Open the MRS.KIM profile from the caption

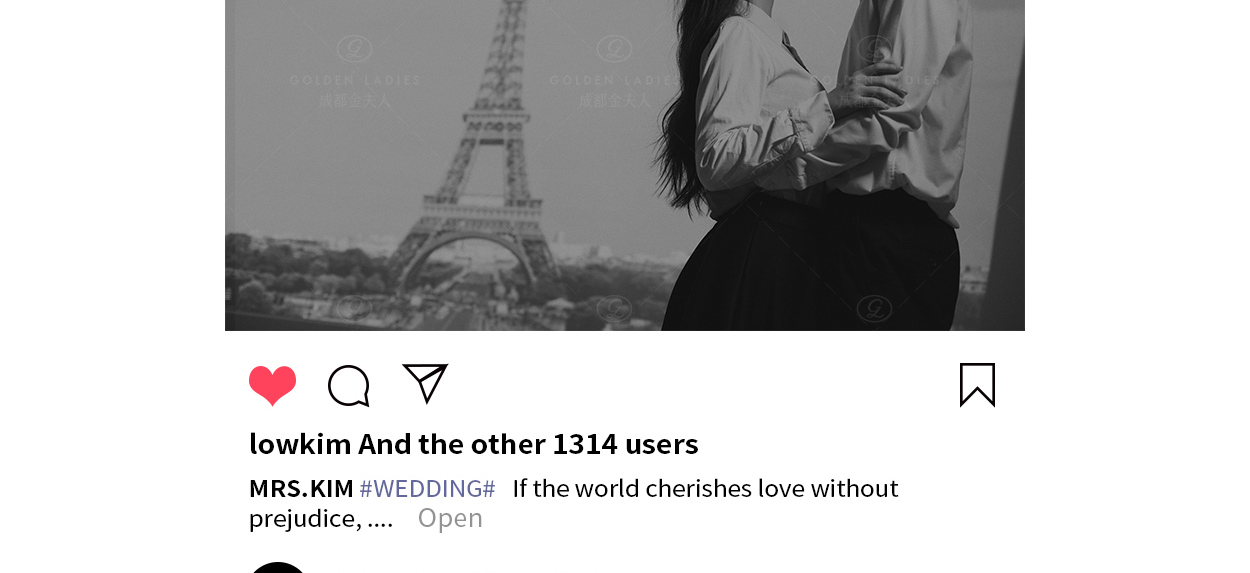coord(301,488)
